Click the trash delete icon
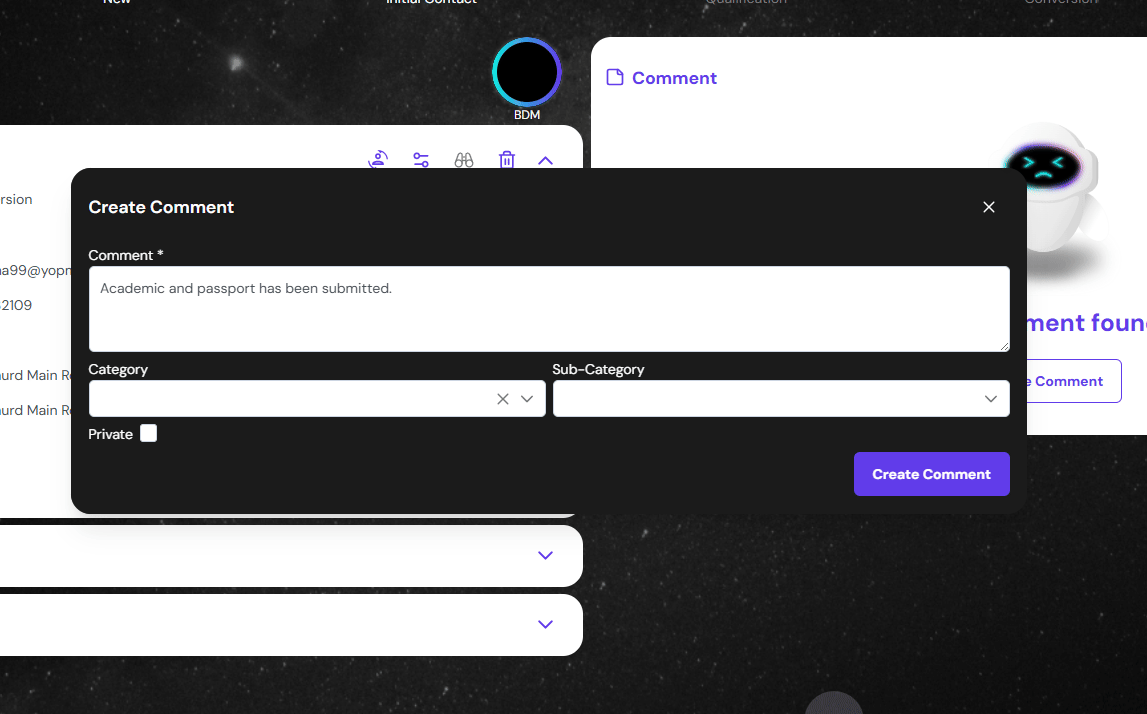This screenshot has width=1147, height=714. pos(507,160)
